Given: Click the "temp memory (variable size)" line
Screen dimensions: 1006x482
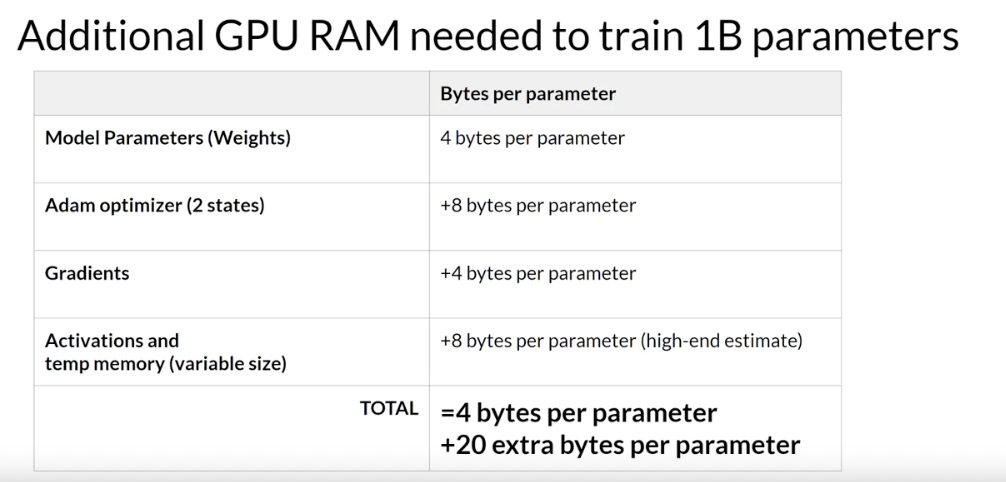Looking at the screenshot, I should (x=166, y=363).
